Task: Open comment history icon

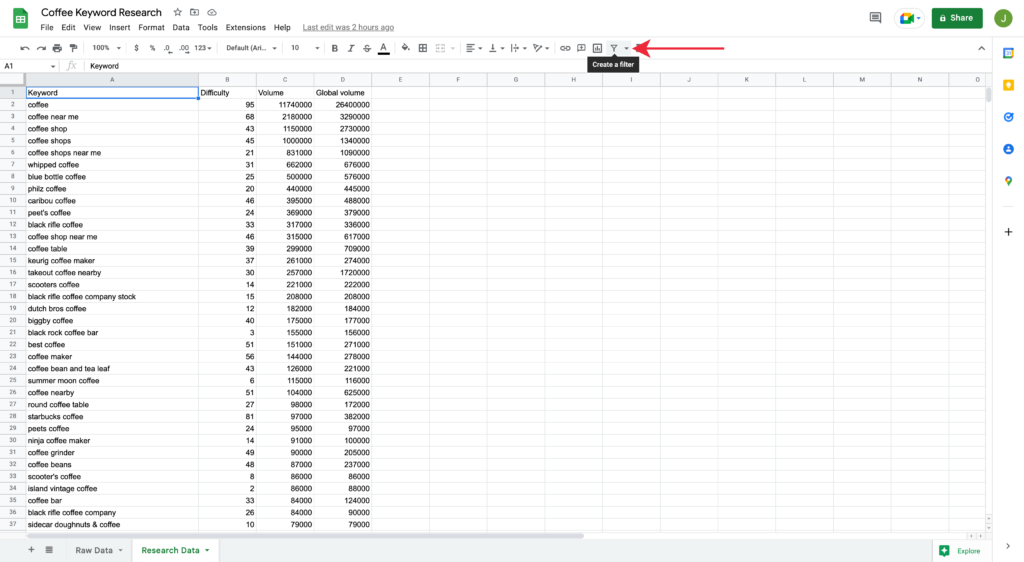Action: click(x=875, y=18)
